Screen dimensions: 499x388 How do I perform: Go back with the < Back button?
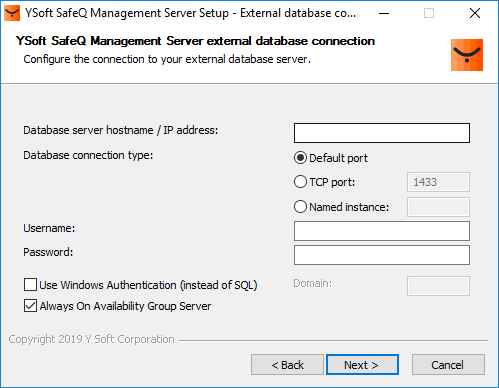(287, 365)
